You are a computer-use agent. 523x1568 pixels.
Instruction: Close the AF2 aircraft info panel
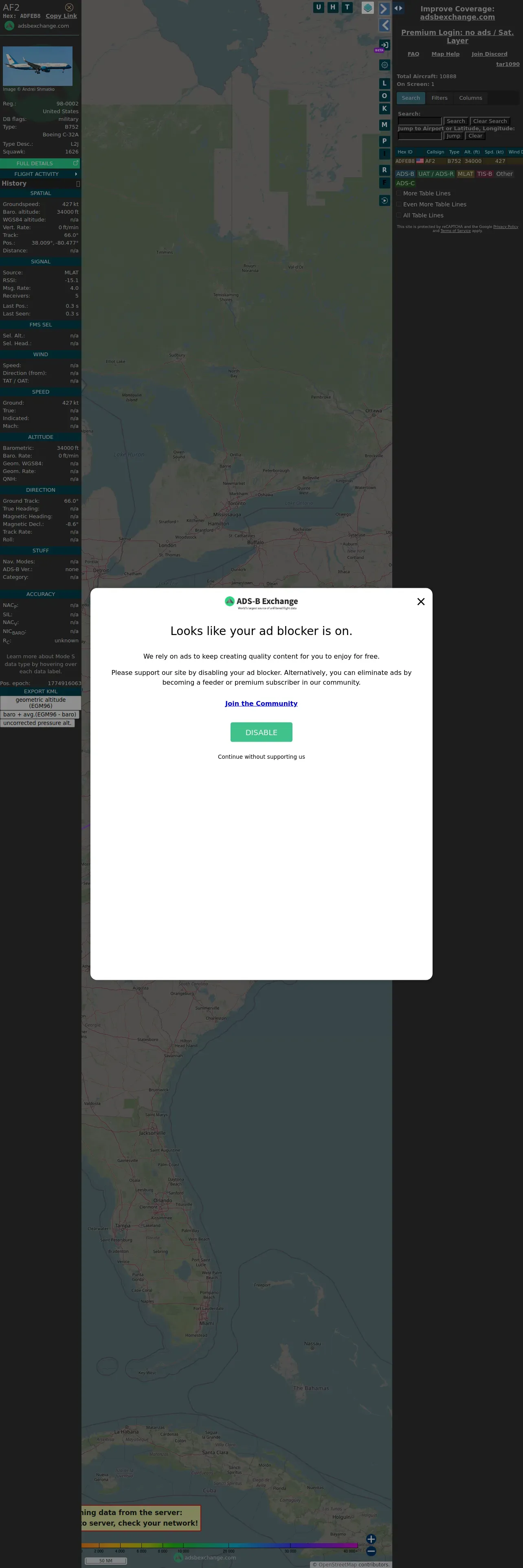69,7
